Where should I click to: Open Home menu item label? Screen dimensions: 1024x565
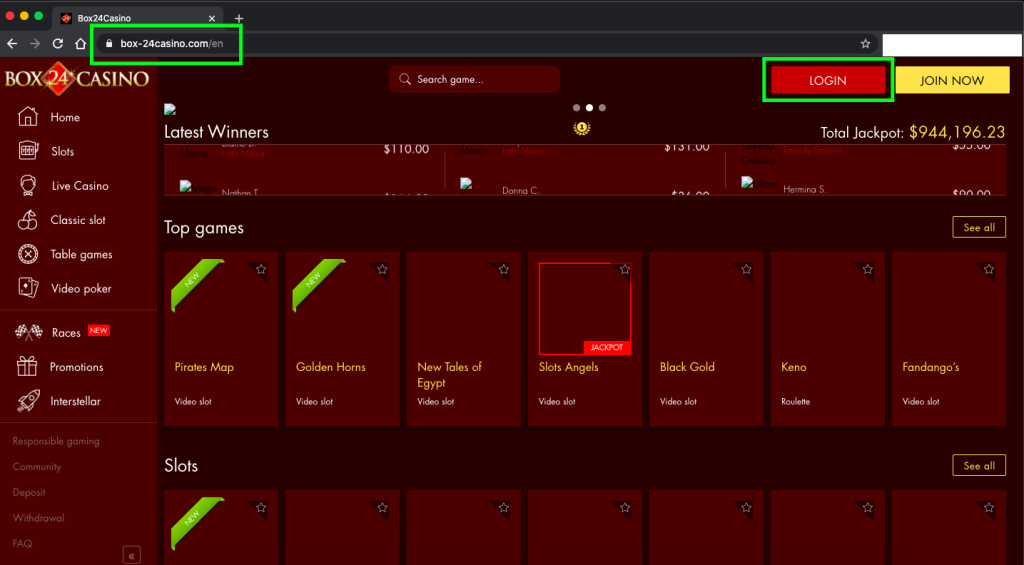(x=65, y=117)
